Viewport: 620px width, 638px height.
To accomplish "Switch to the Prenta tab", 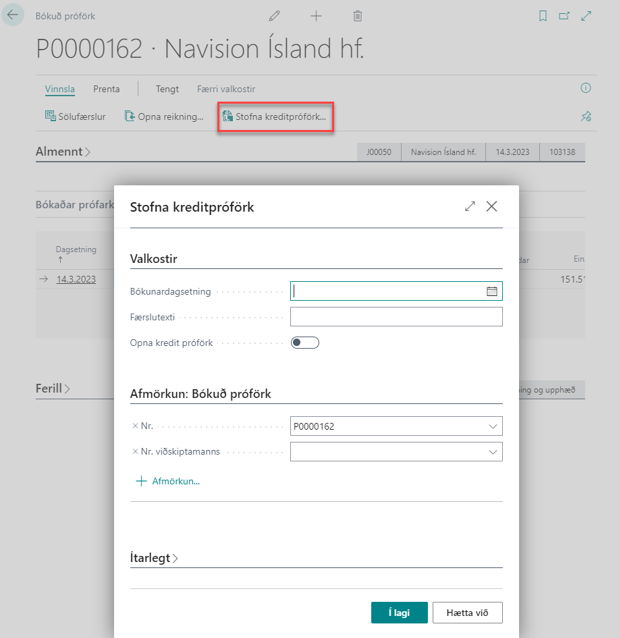I will [106, 89].
